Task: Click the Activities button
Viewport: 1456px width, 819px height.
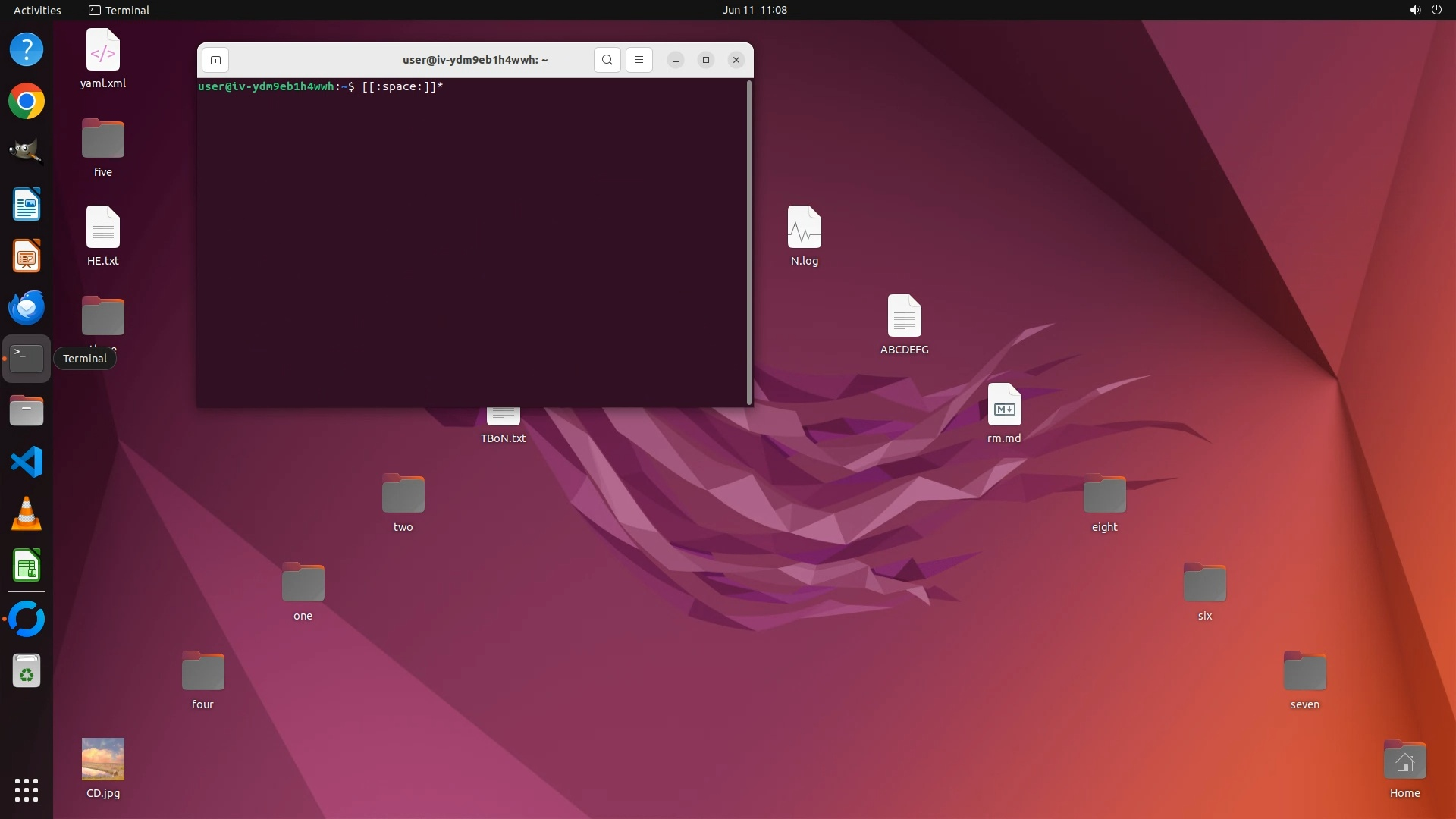Action: [x=37, y=10]
